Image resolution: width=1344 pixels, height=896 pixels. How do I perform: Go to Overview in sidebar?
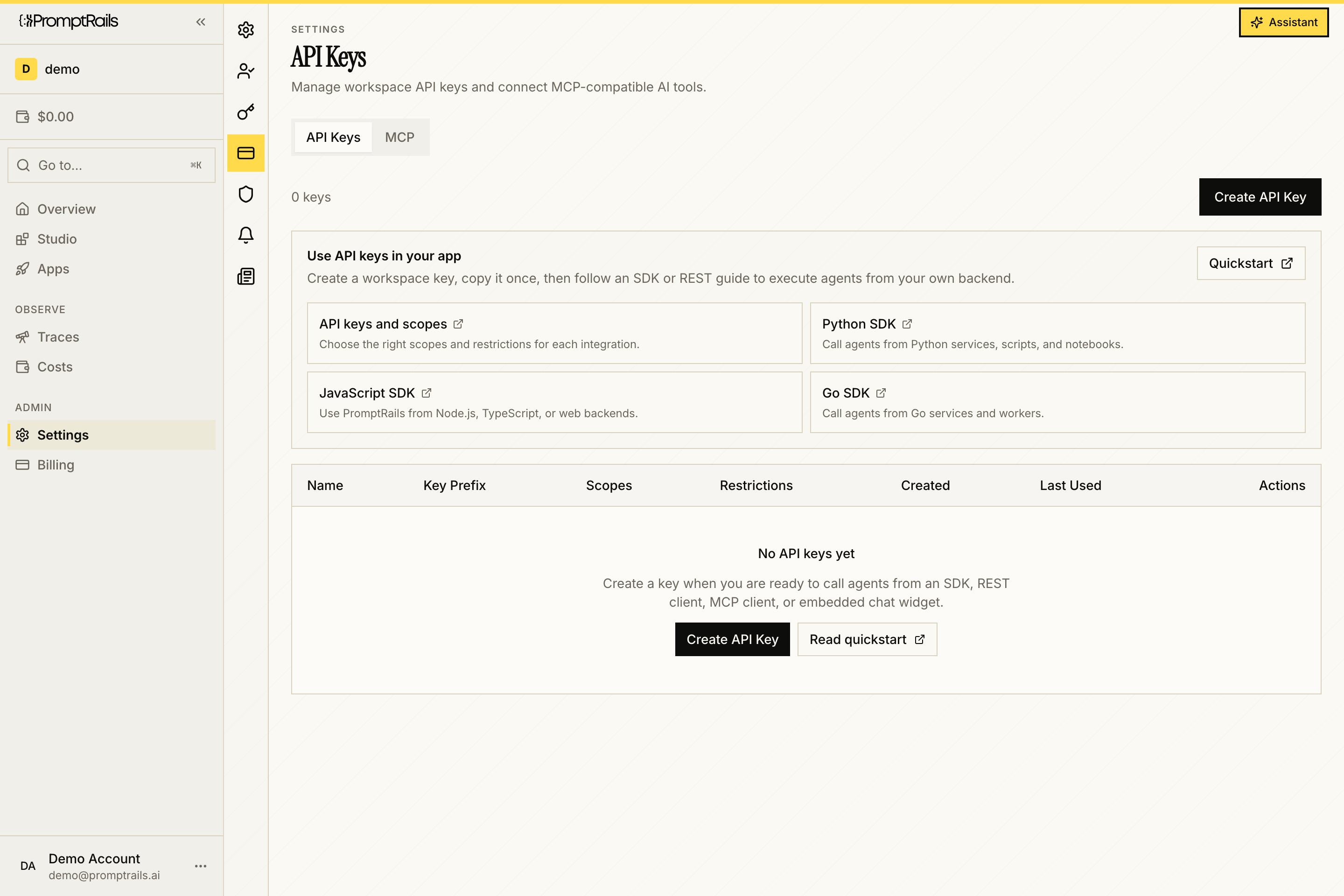pyautogui.click(x=112, y=209)
